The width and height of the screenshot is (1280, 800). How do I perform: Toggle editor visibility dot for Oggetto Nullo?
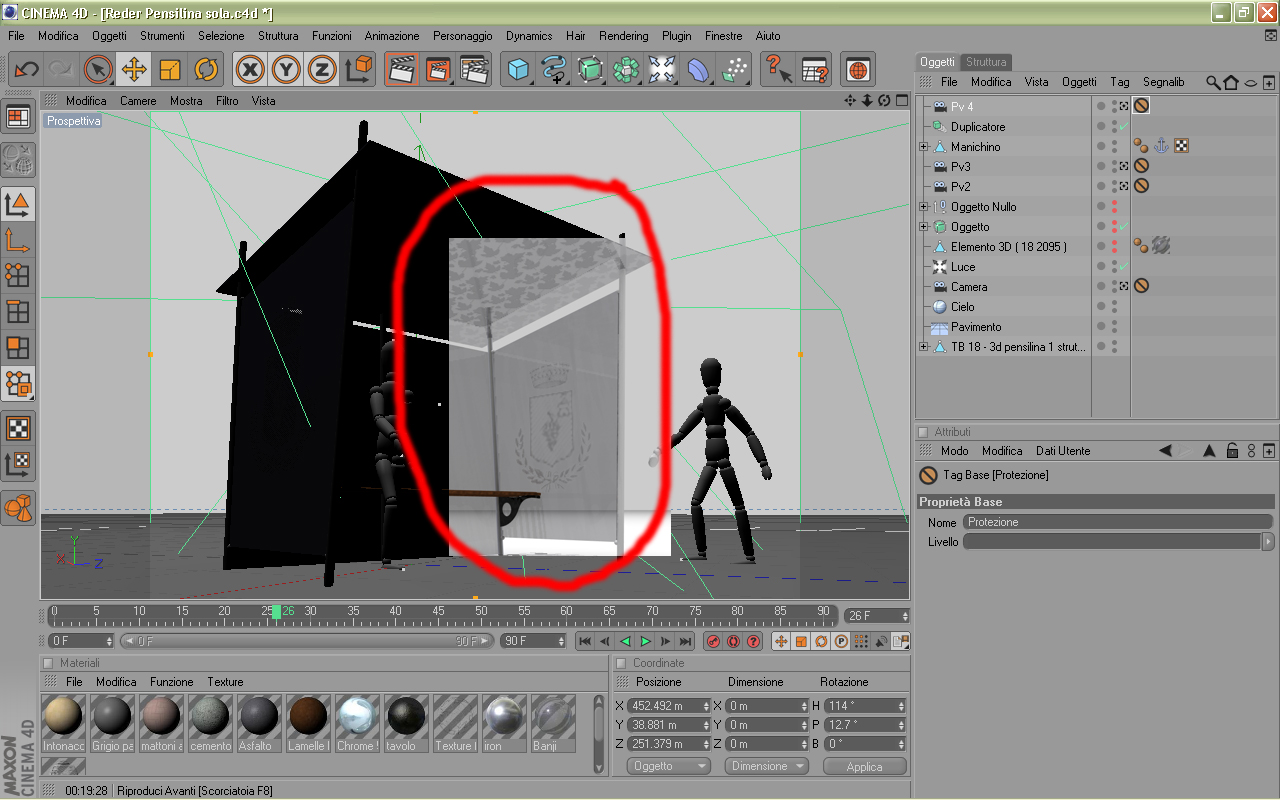[x=1114, y=203]
